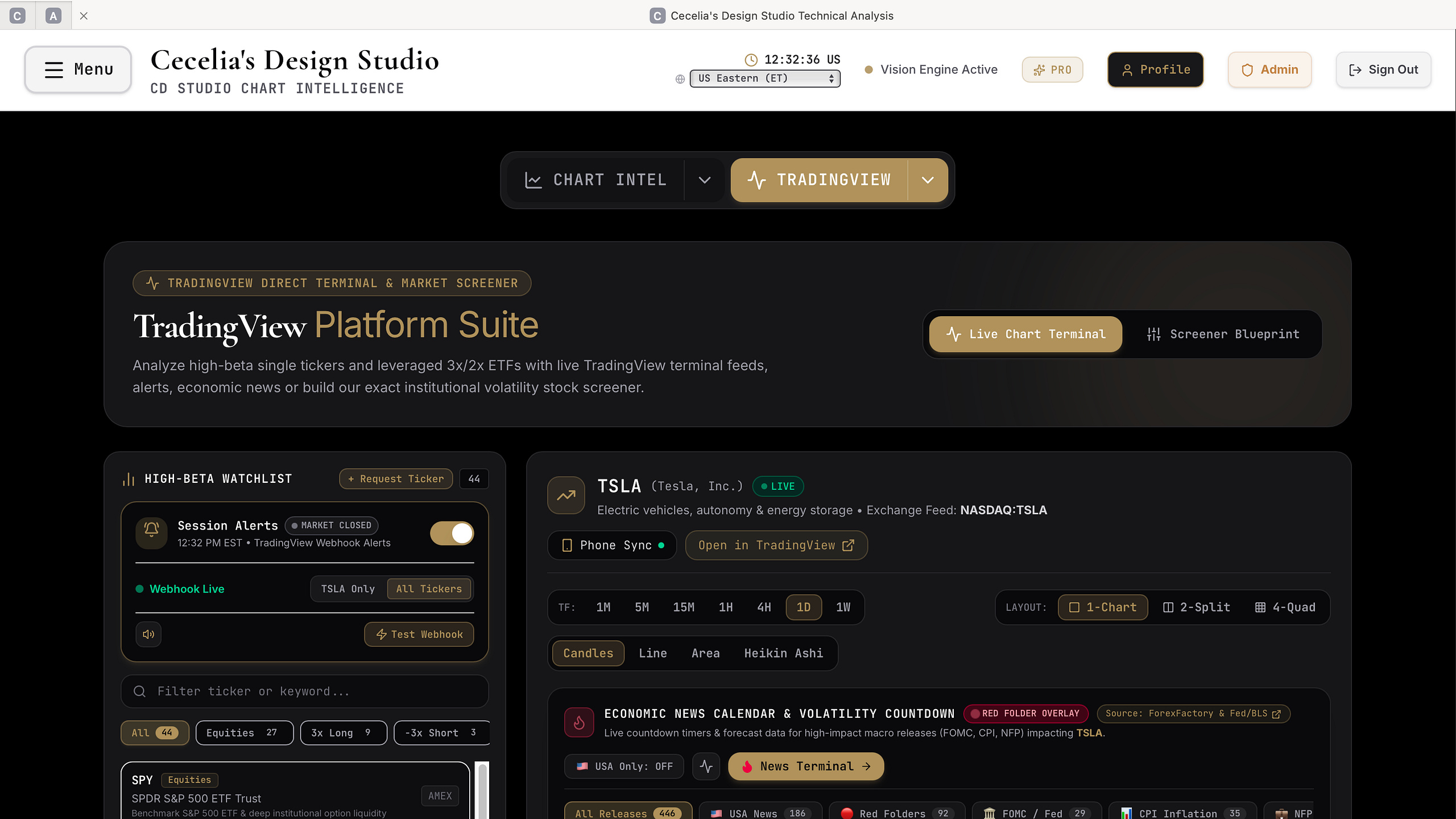Filter watchlist by 3x Long

[x=344, y=733]
